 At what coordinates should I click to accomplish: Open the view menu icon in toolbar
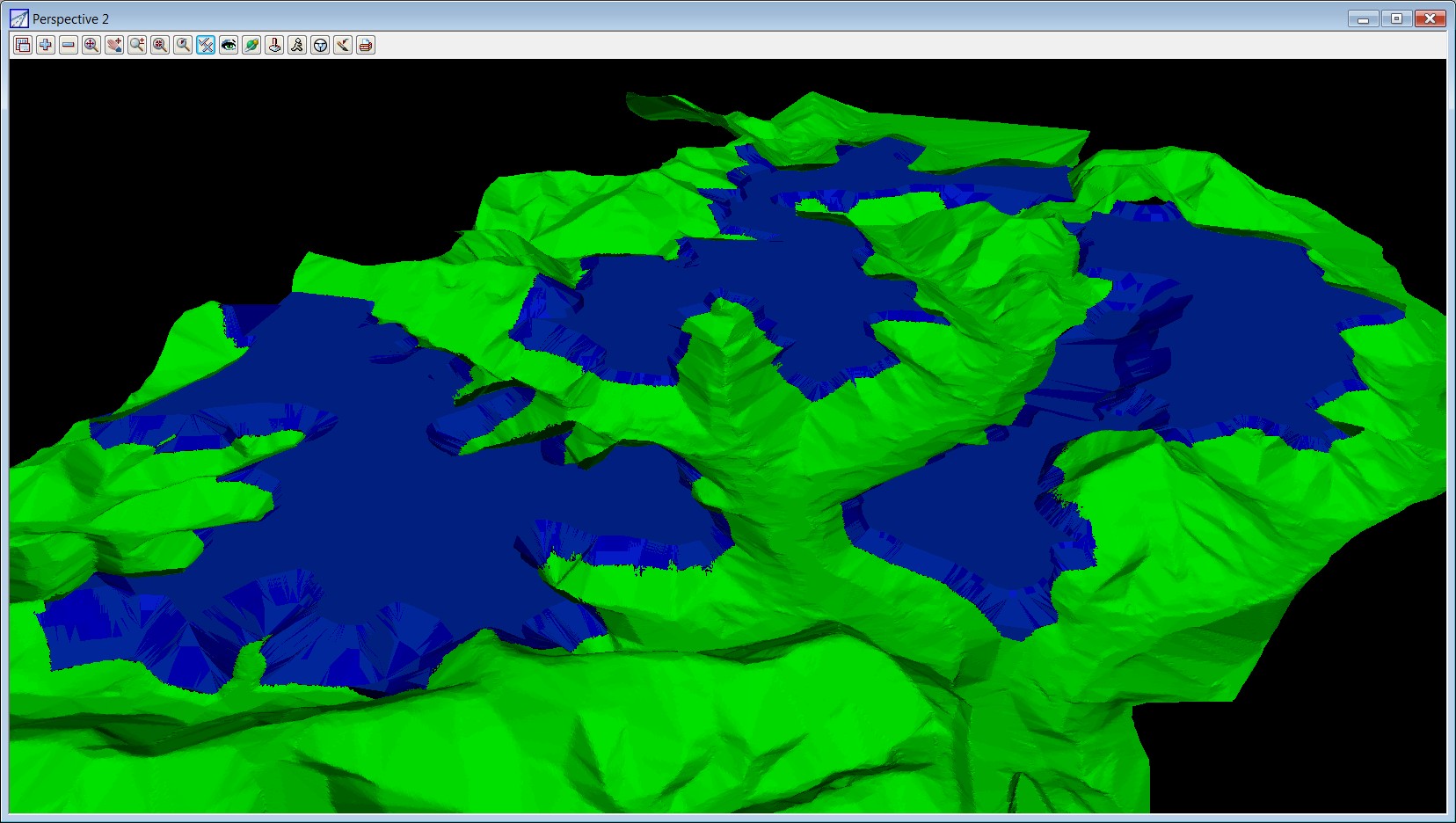(23, 45)
